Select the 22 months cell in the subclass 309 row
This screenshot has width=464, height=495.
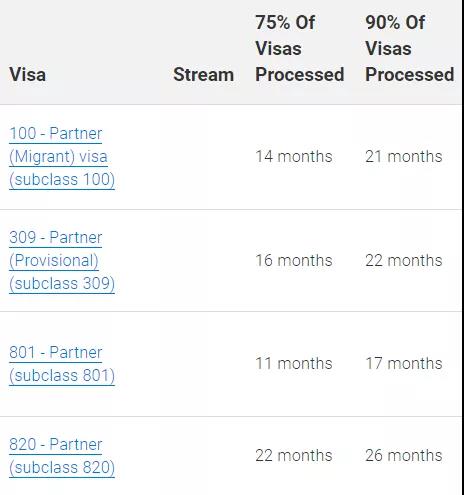404,260
